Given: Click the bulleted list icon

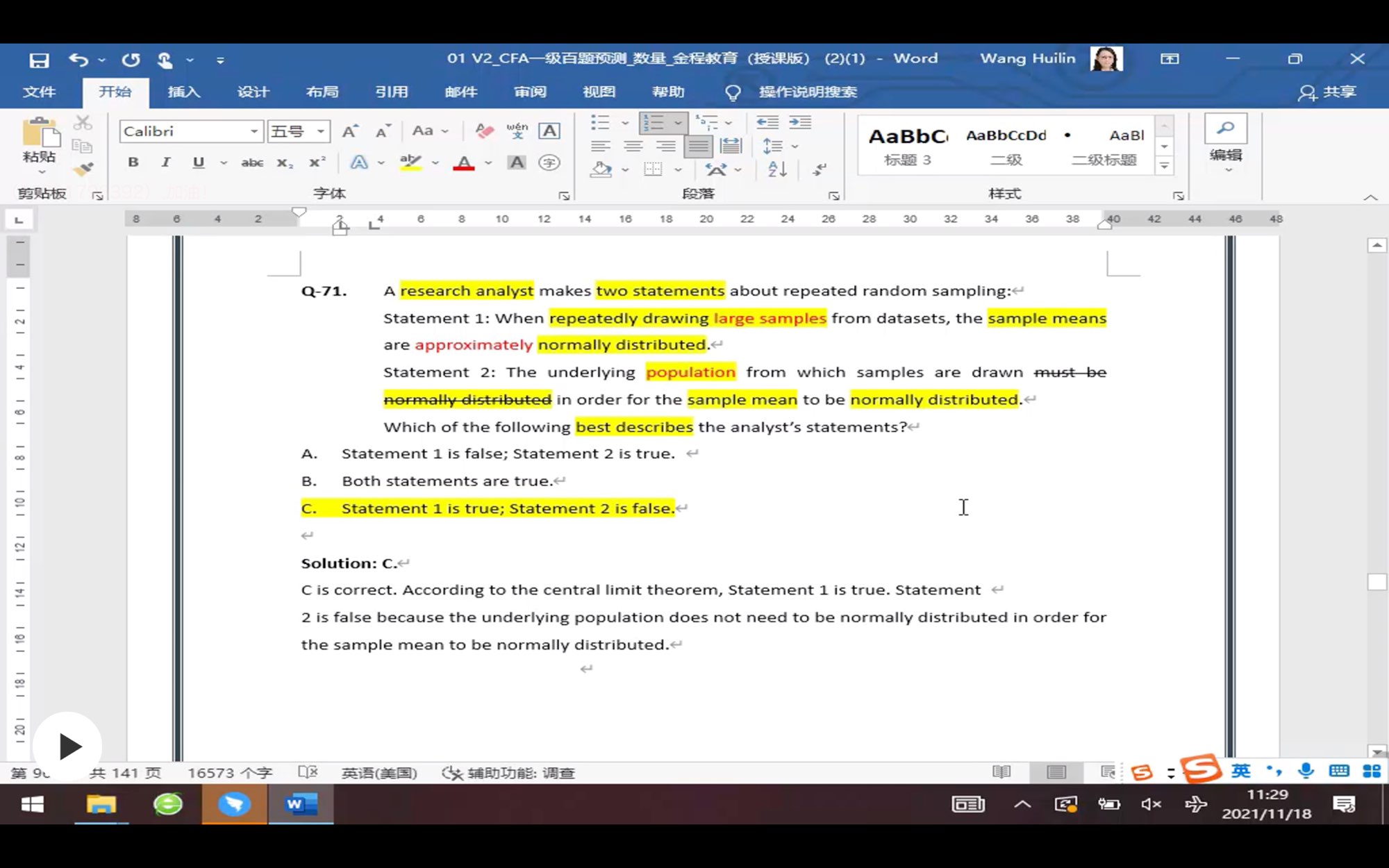Looking at the screenshot, I should click(600, 123).
